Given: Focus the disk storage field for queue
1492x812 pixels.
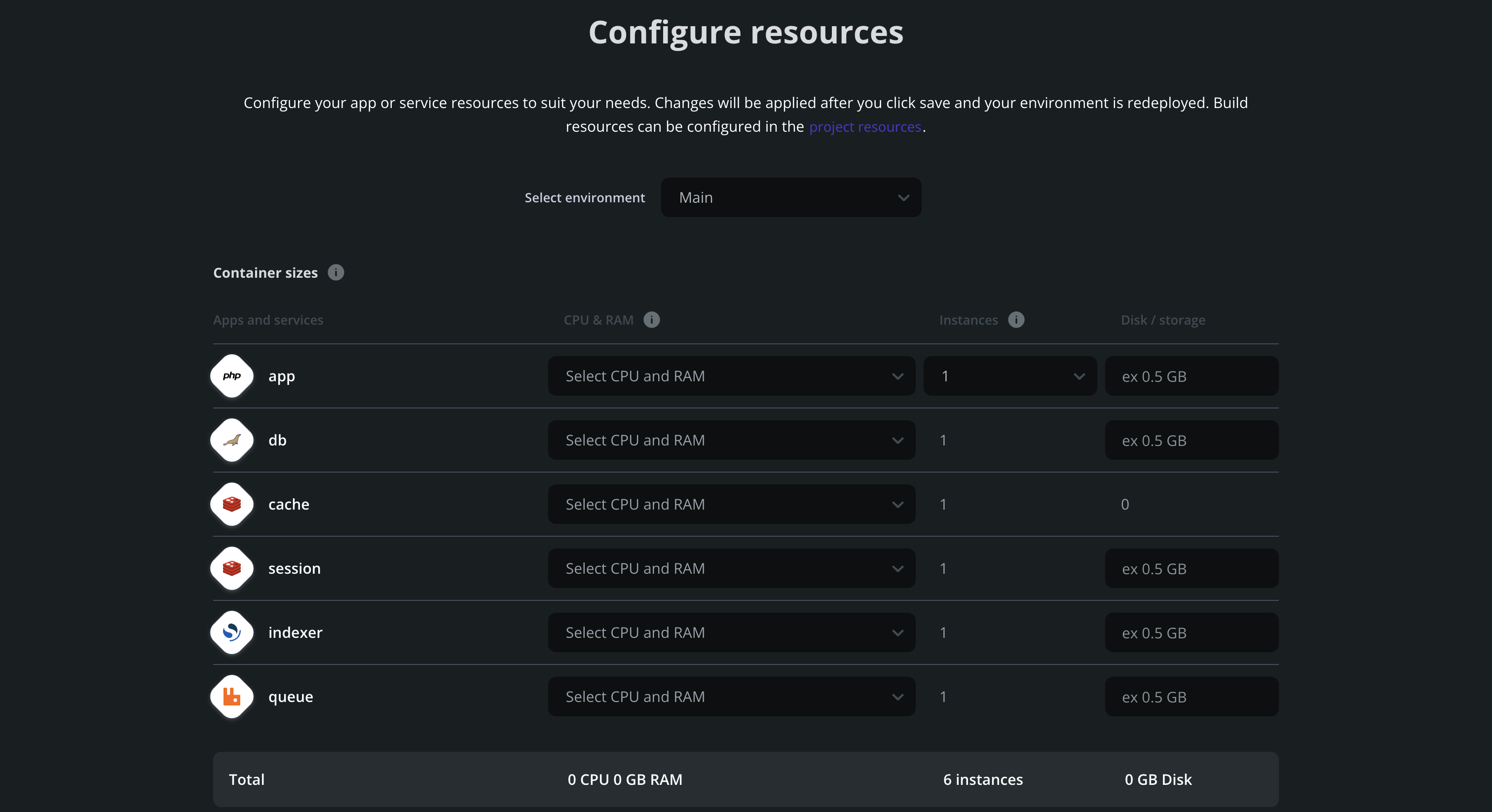Looking at the screenshot, I should 1192,697.
